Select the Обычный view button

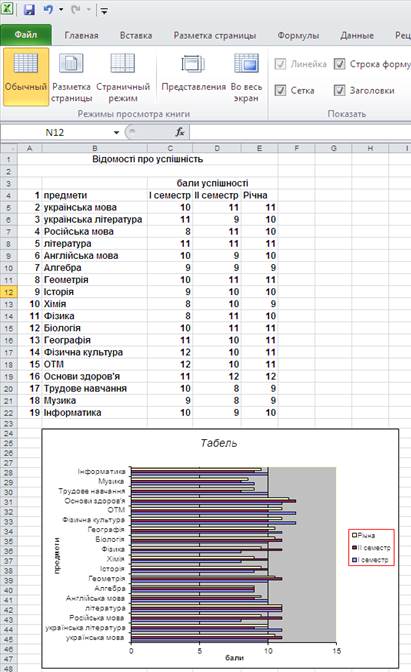click(x=26, y=77)
